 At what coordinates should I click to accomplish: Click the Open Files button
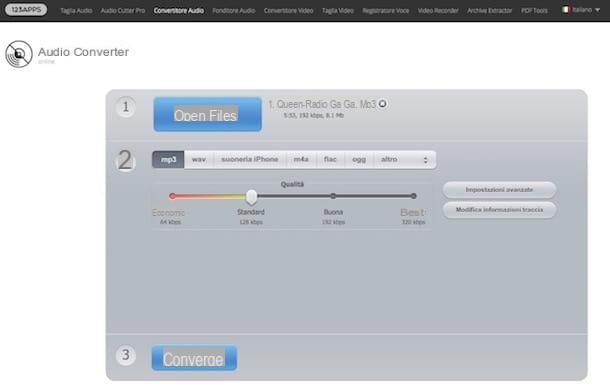click(x=207, y=114)
